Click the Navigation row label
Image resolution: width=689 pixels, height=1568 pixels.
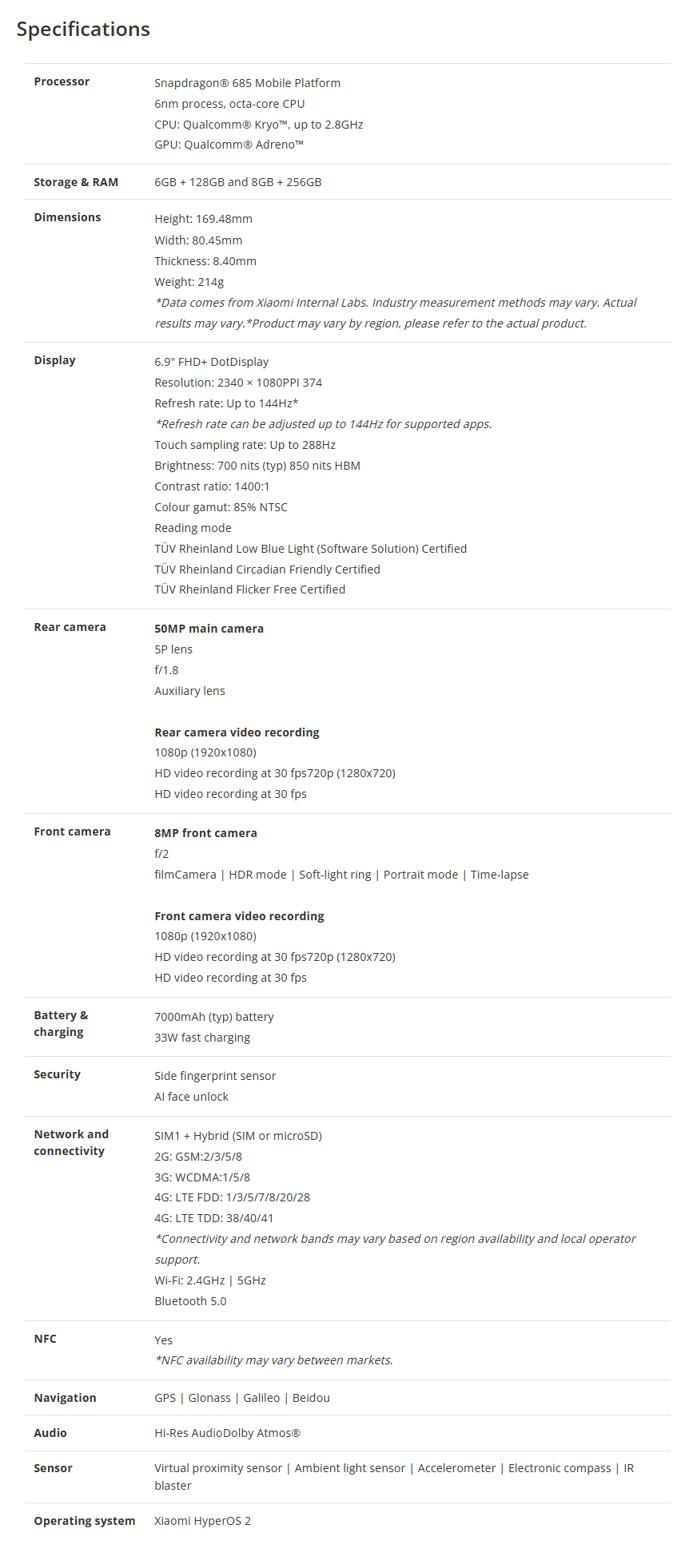(65, 1398)
